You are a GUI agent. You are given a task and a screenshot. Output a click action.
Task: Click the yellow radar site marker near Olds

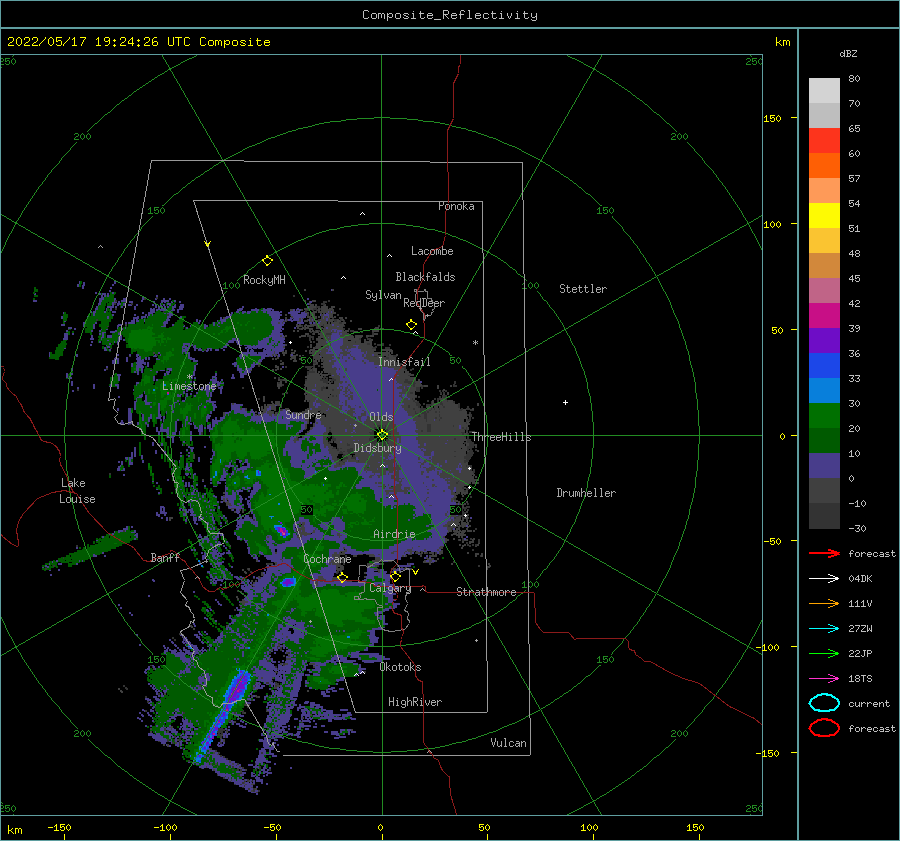pyautogui.click(x=382, y=435)
